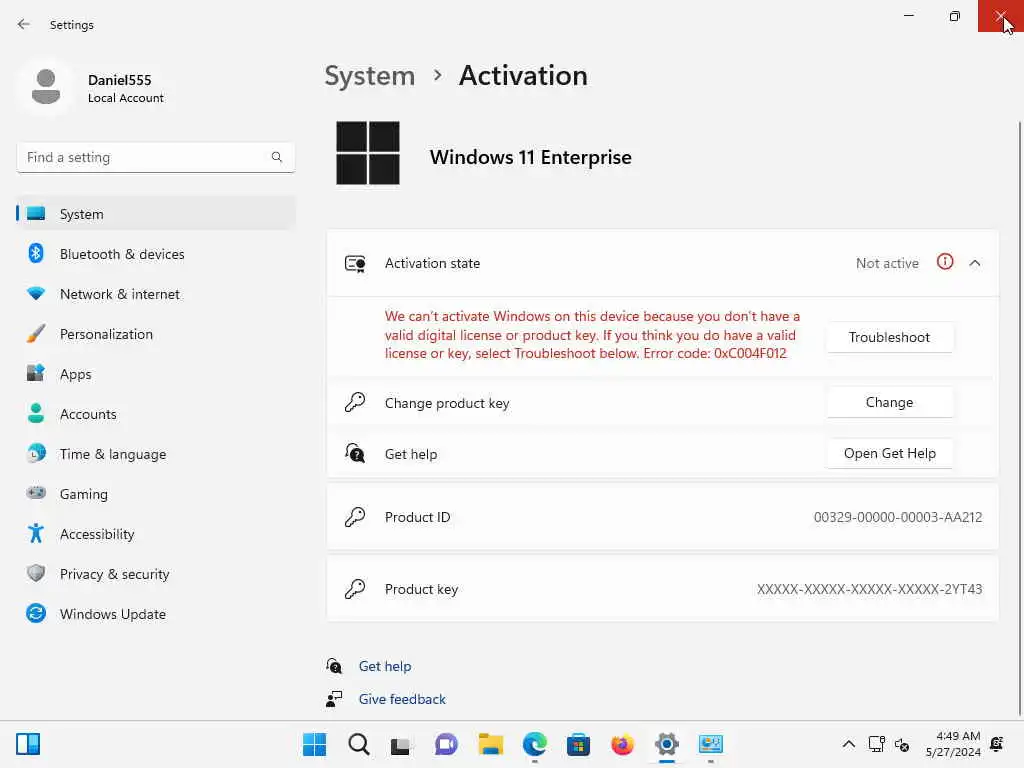The width and height of the screenshot is (1024, 768).
Task: Click the network tray icon
Action: 876,744
